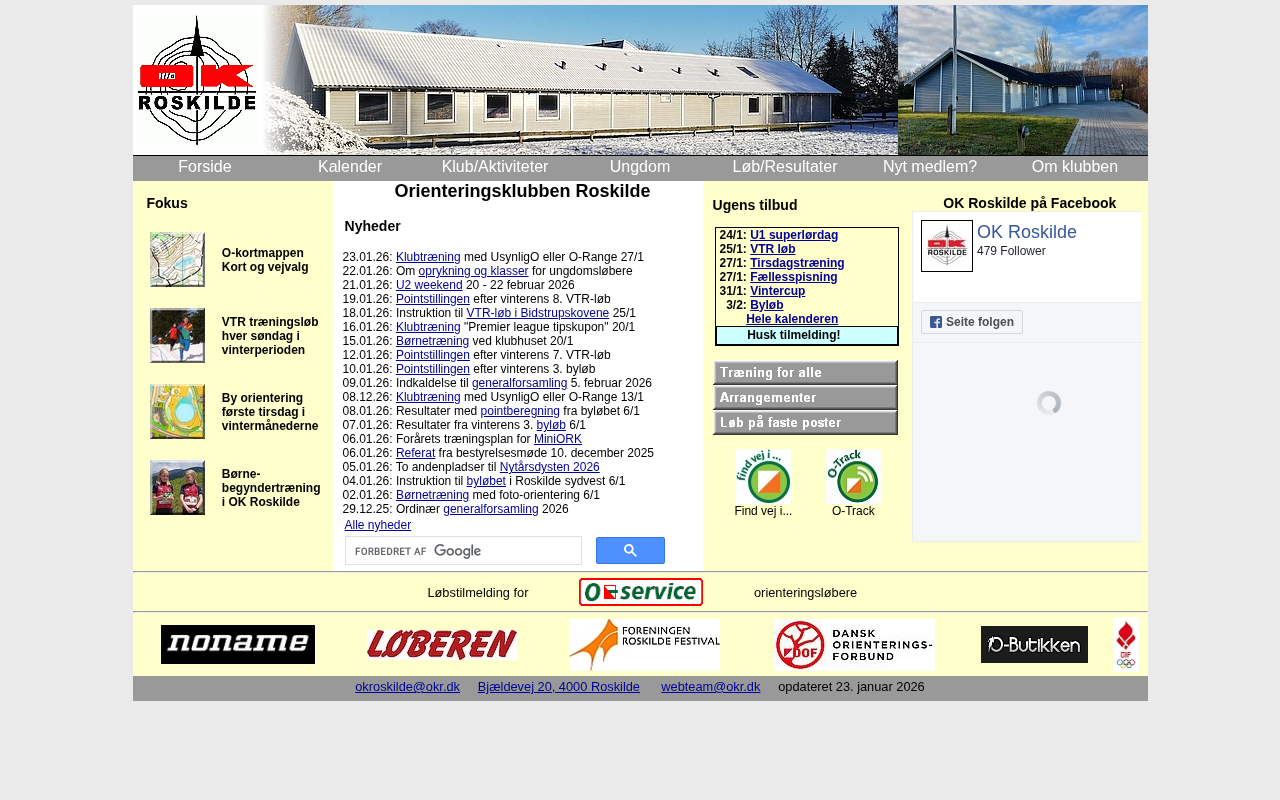Open the Tirsdagstræning link

click(797, 263)
